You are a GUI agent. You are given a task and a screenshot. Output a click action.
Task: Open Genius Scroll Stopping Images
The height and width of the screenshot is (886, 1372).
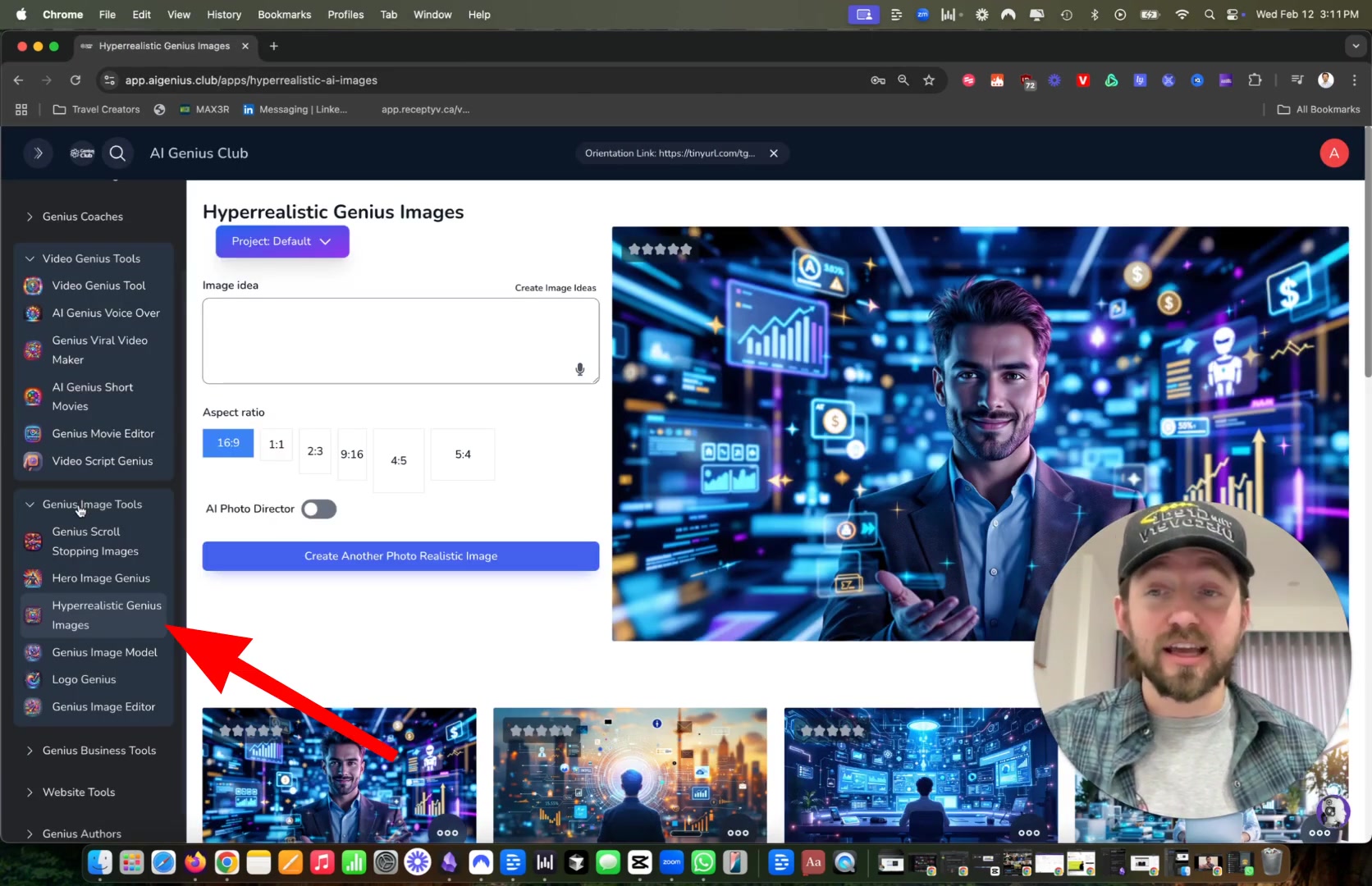coord(94,541)
